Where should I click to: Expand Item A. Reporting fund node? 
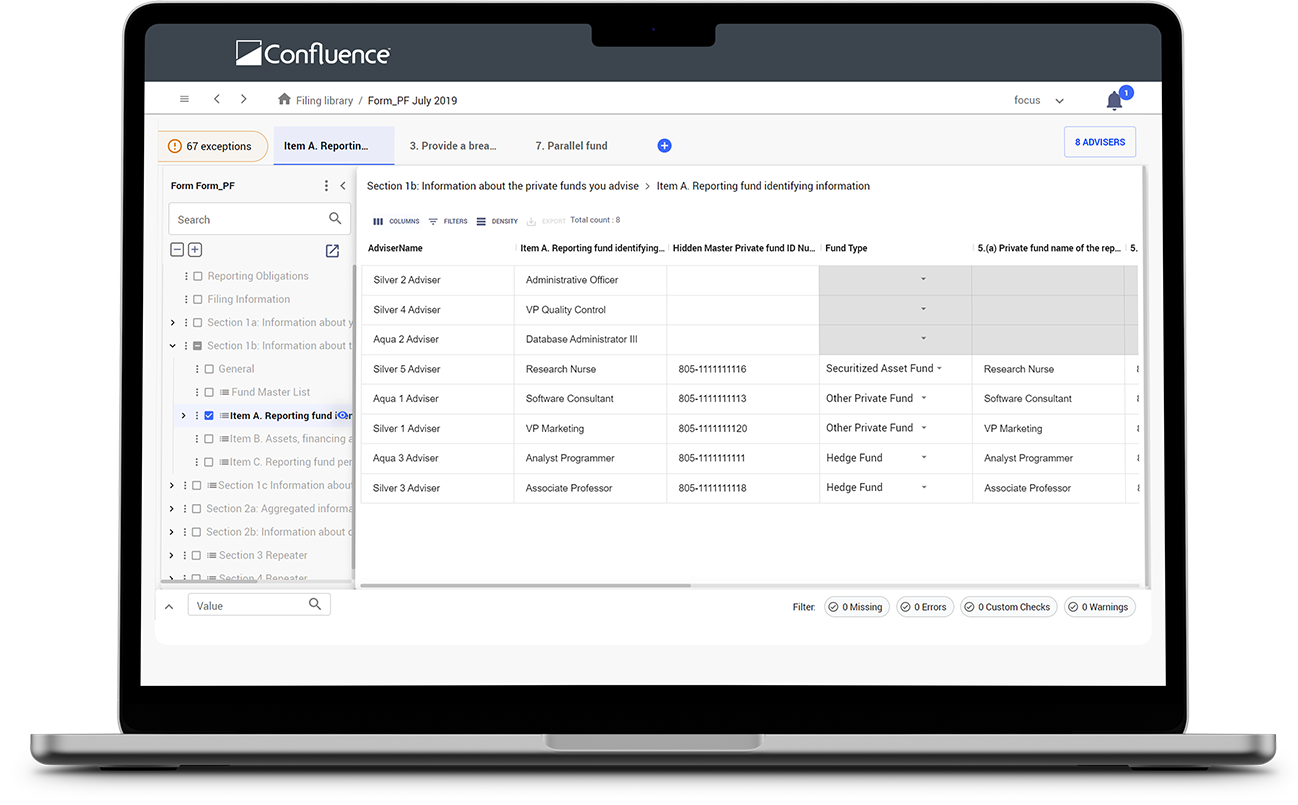point(183,416)
